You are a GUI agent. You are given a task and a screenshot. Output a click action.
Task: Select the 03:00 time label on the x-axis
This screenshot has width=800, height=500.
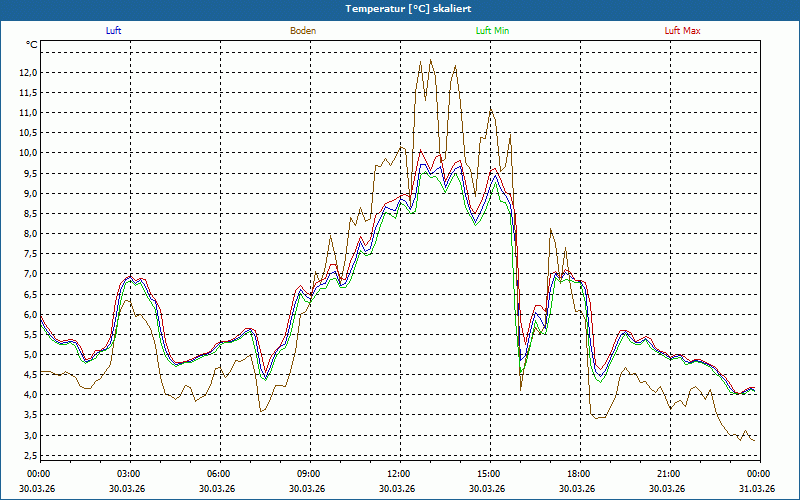pyautogui.click(x=128, y=473)
